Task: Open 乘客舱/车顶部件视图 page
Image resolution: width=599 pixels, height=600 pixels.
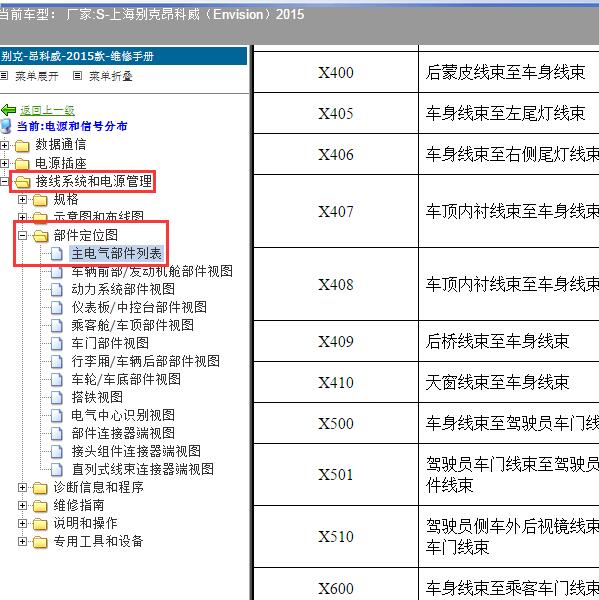Action: click(132, 325)
